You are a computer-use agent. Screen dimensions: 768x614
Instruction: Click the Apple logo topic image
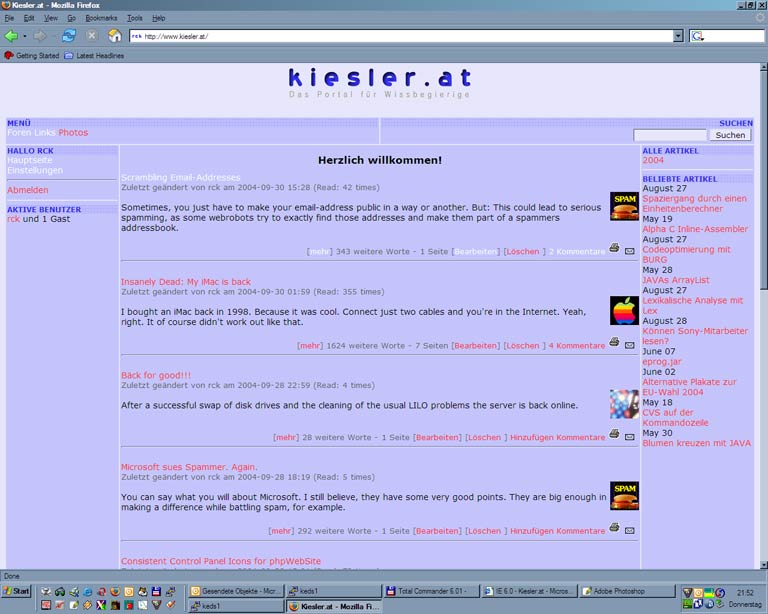coord(624,310)
